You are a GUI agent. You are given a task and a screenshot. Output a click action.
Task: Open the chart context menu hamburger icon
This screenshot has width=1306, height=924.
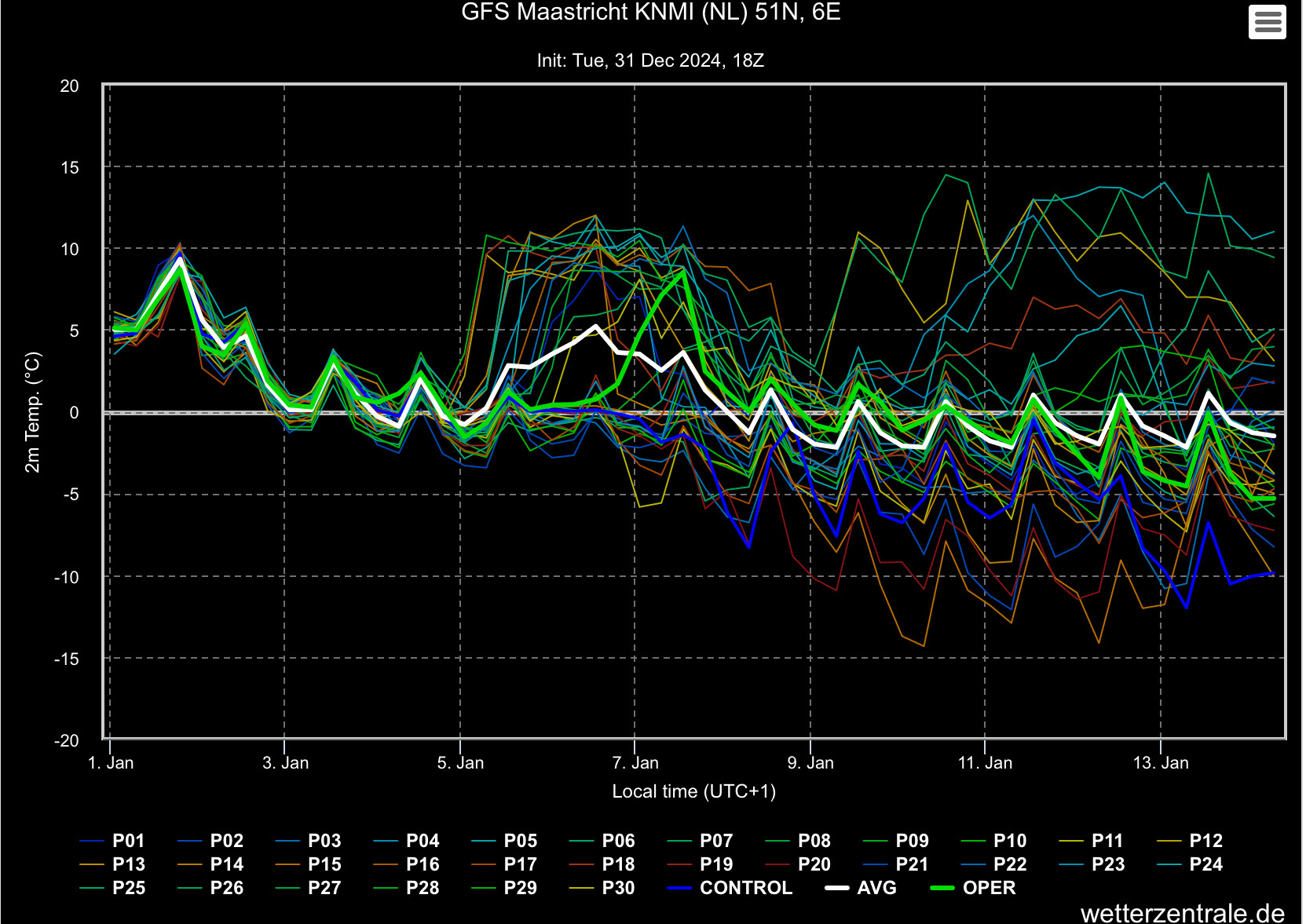pyautogui.click(x=1268, y=21)
